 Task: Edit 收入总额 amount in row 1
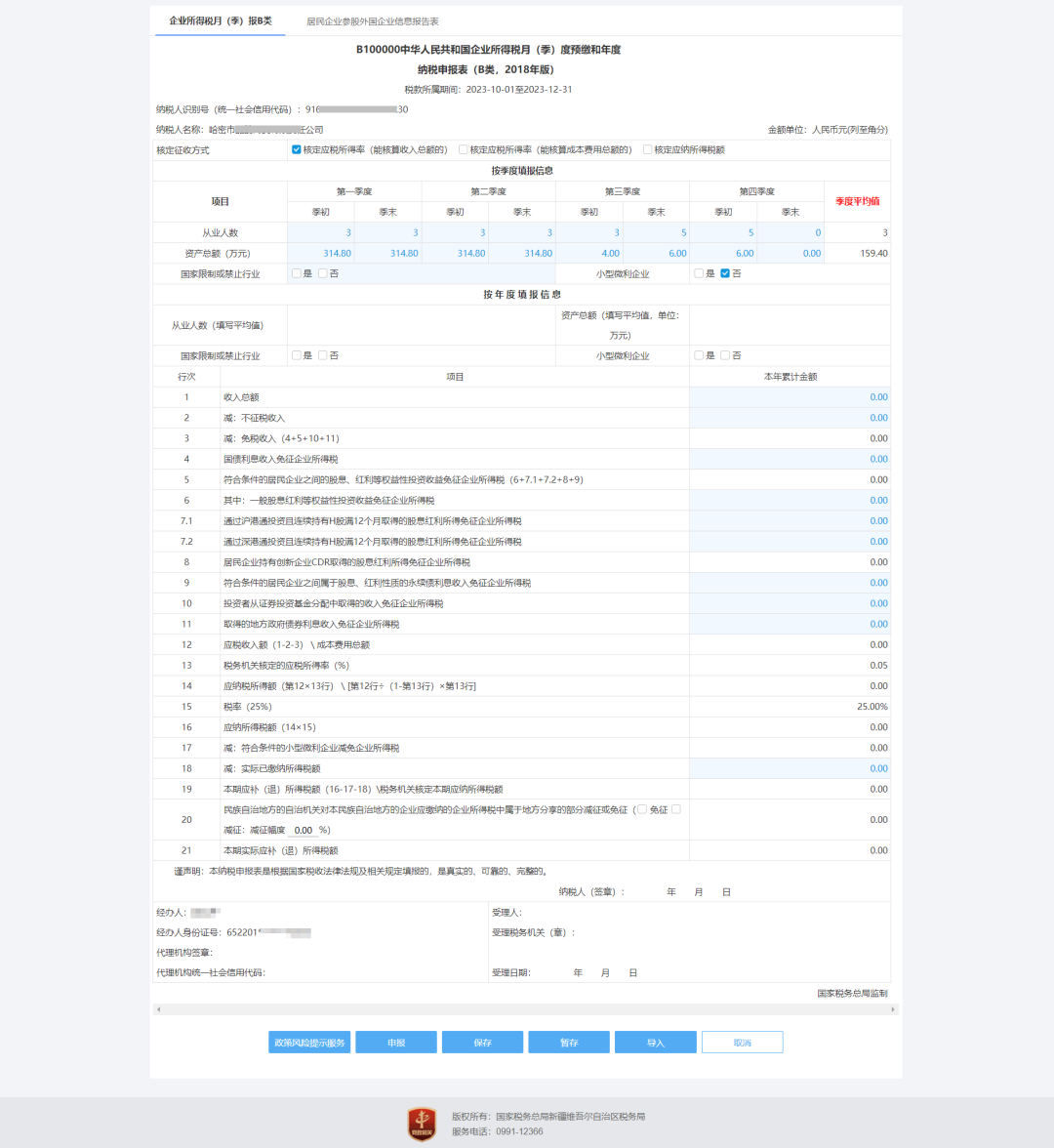click(x=790, y=396)
